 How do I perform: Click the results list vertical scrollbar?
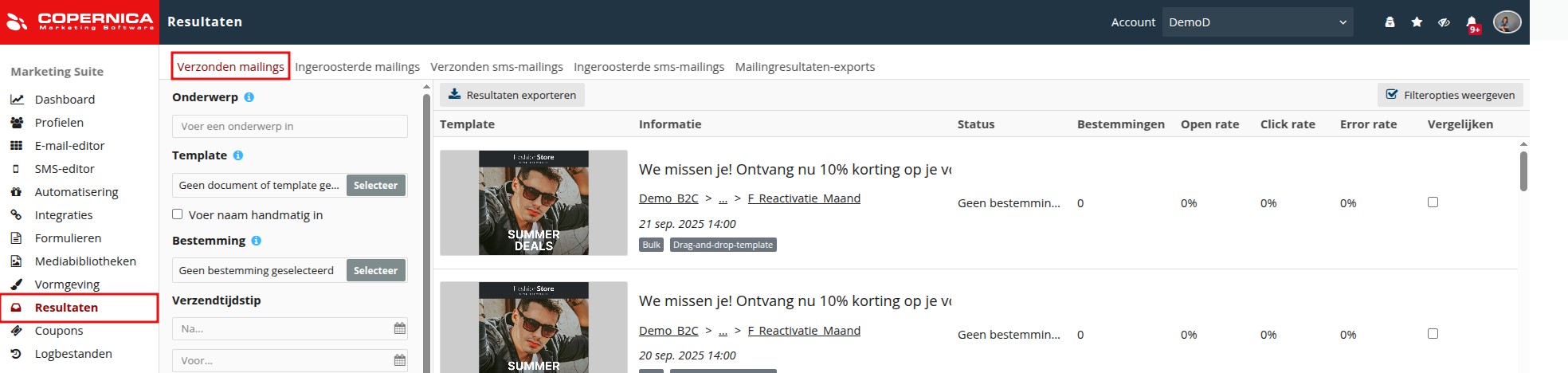(1523, 171)
